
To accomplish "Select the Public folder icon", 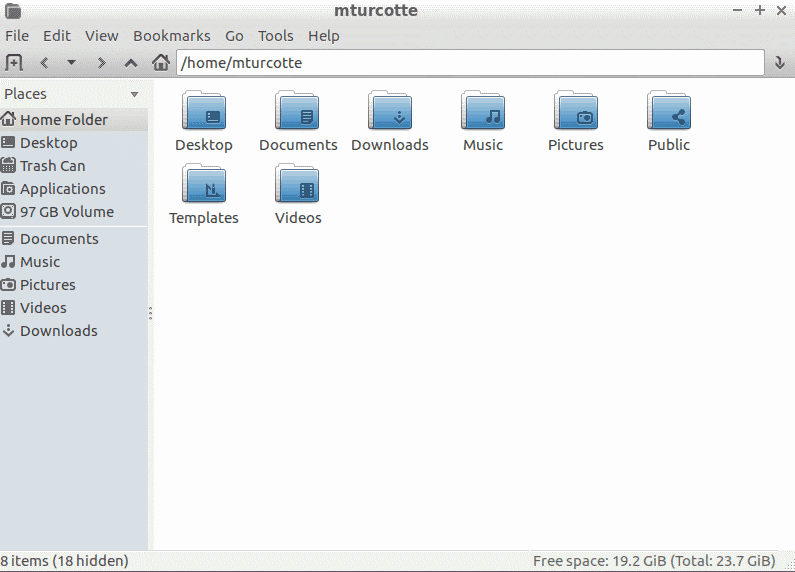I will coord(669,111).
